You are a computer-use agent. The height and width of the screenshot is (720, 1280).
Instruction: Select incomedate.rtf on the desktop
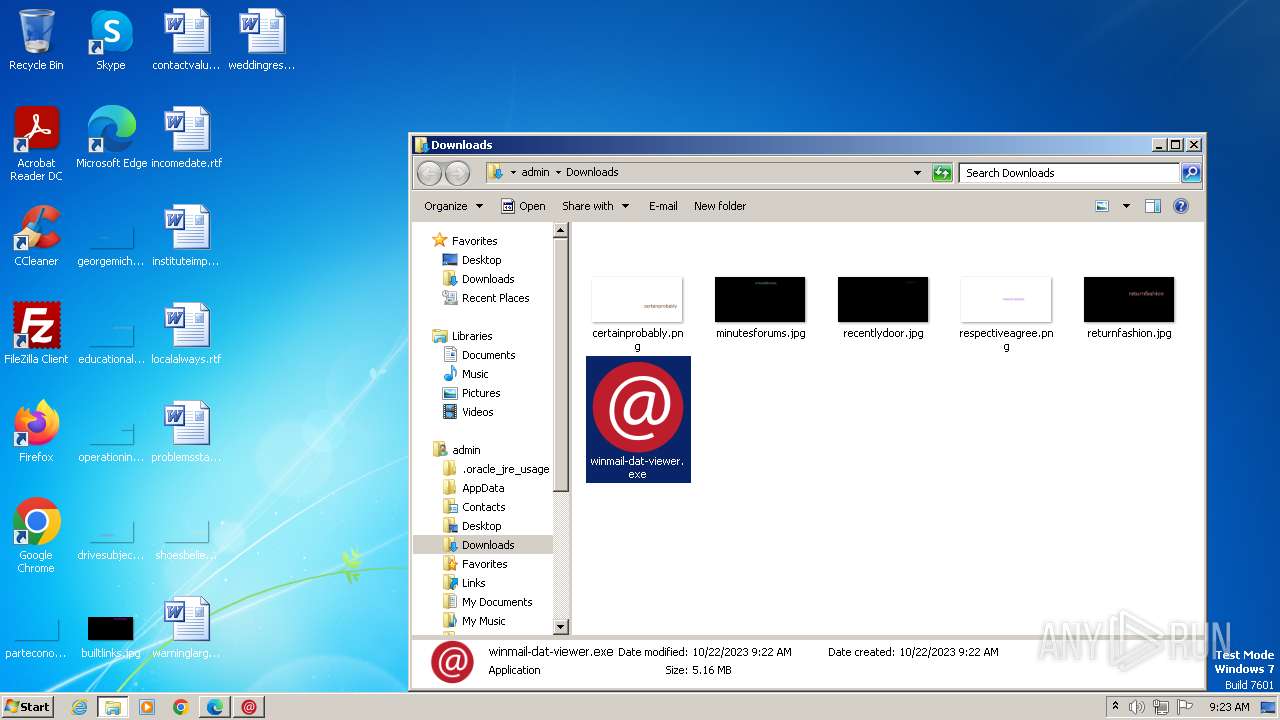point(187,138)
